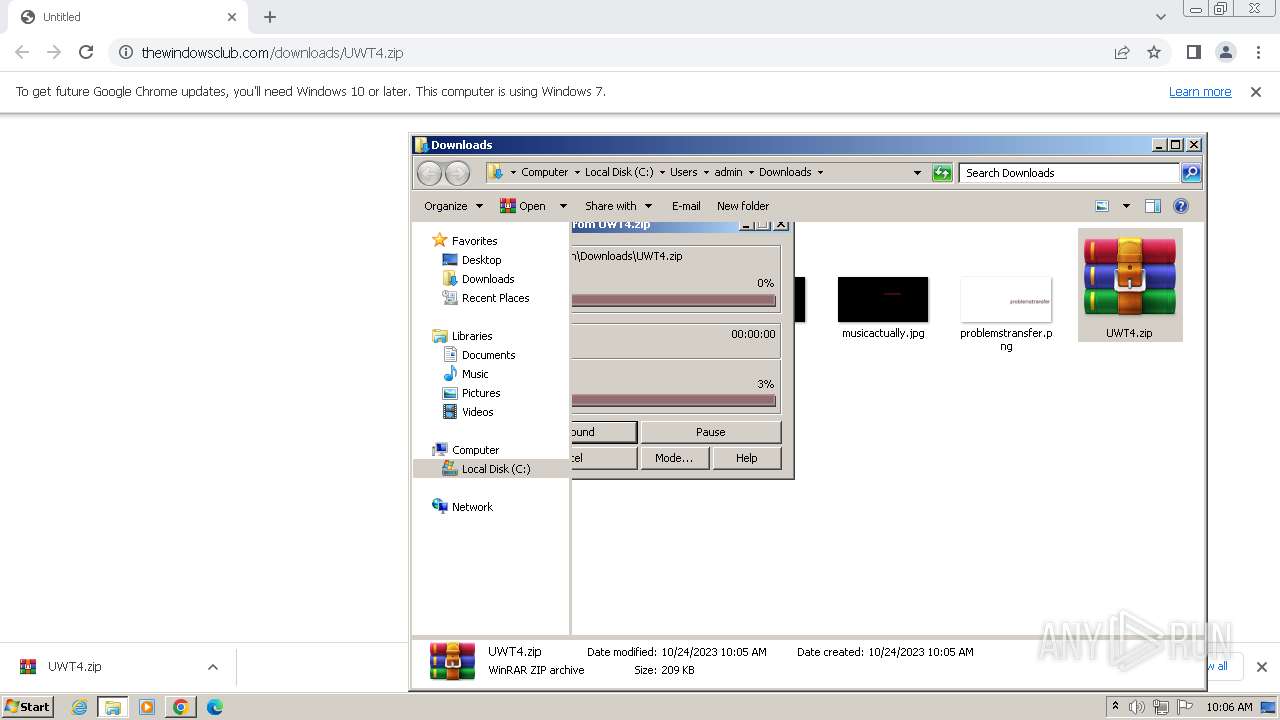This screenshot has height=720, width=1280.
Task: Expand the view options dropdown arrow
Action: 1126,206
